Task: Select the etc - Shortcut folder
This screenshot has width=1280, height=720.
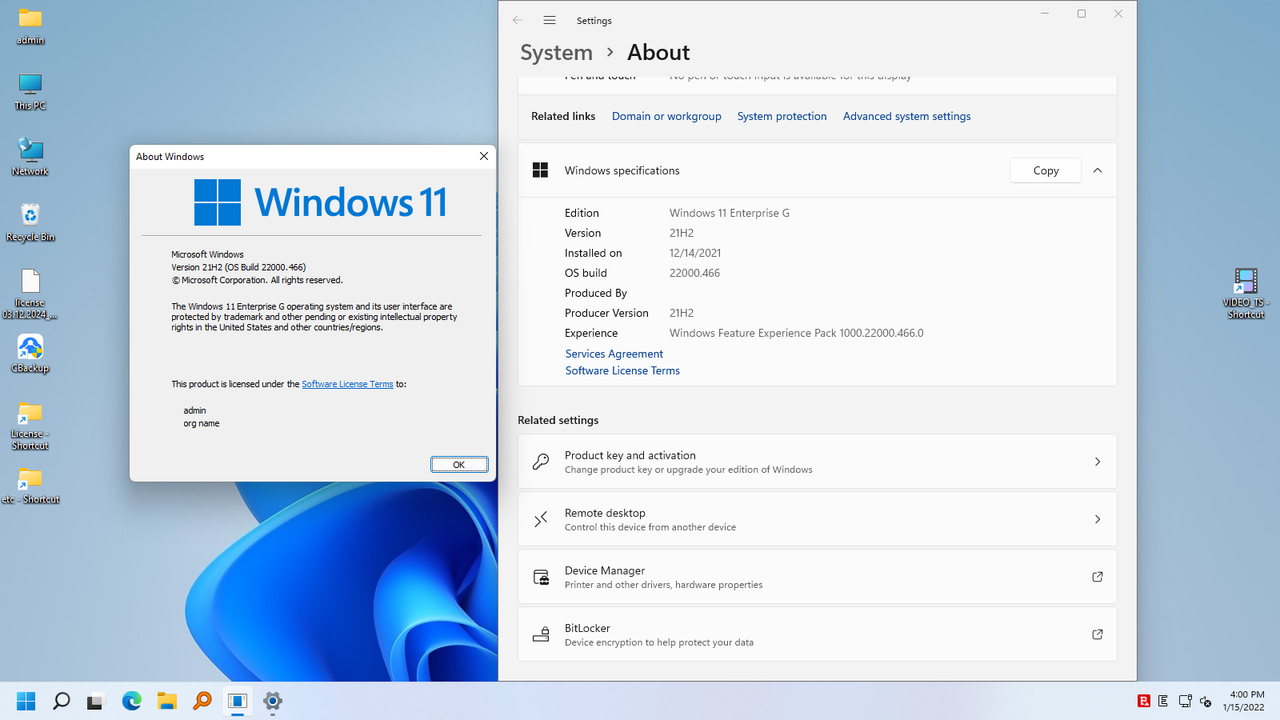Action: click(x=31, y=485)
